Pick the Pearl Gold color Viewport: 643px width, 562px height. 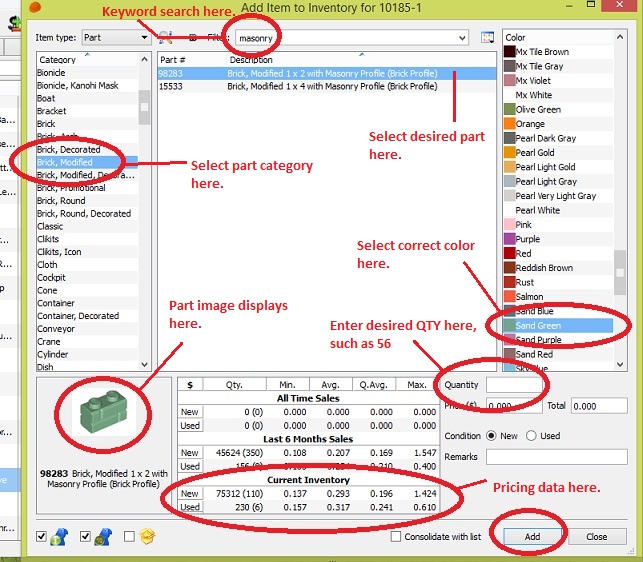(558, 153)
